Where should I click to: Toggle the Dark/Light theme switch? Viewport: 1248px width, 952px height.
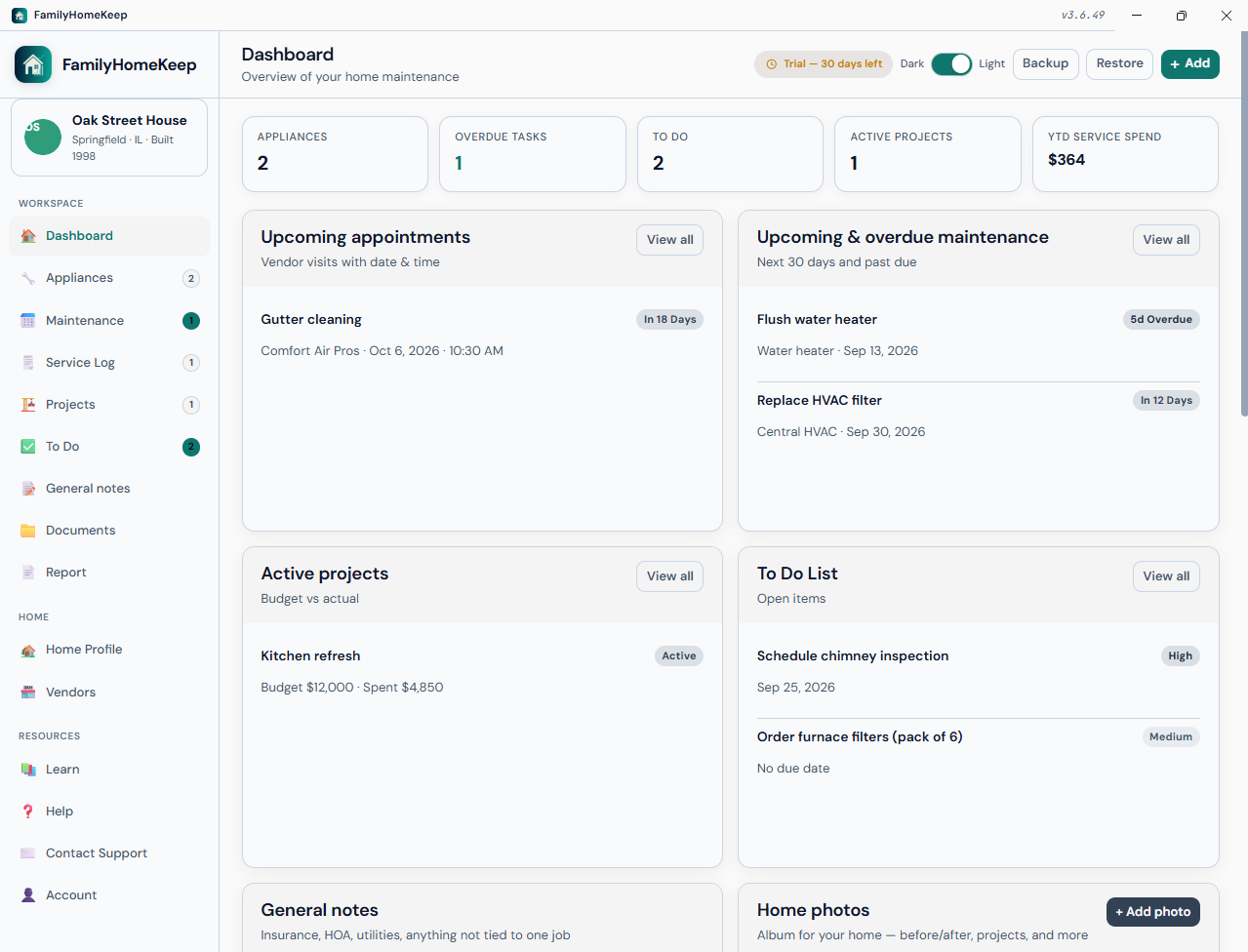click(x=951, y=64)
